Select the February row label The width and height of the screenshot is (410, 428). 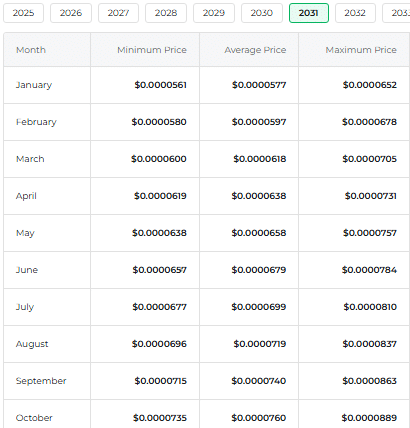[x=36, y=122]
